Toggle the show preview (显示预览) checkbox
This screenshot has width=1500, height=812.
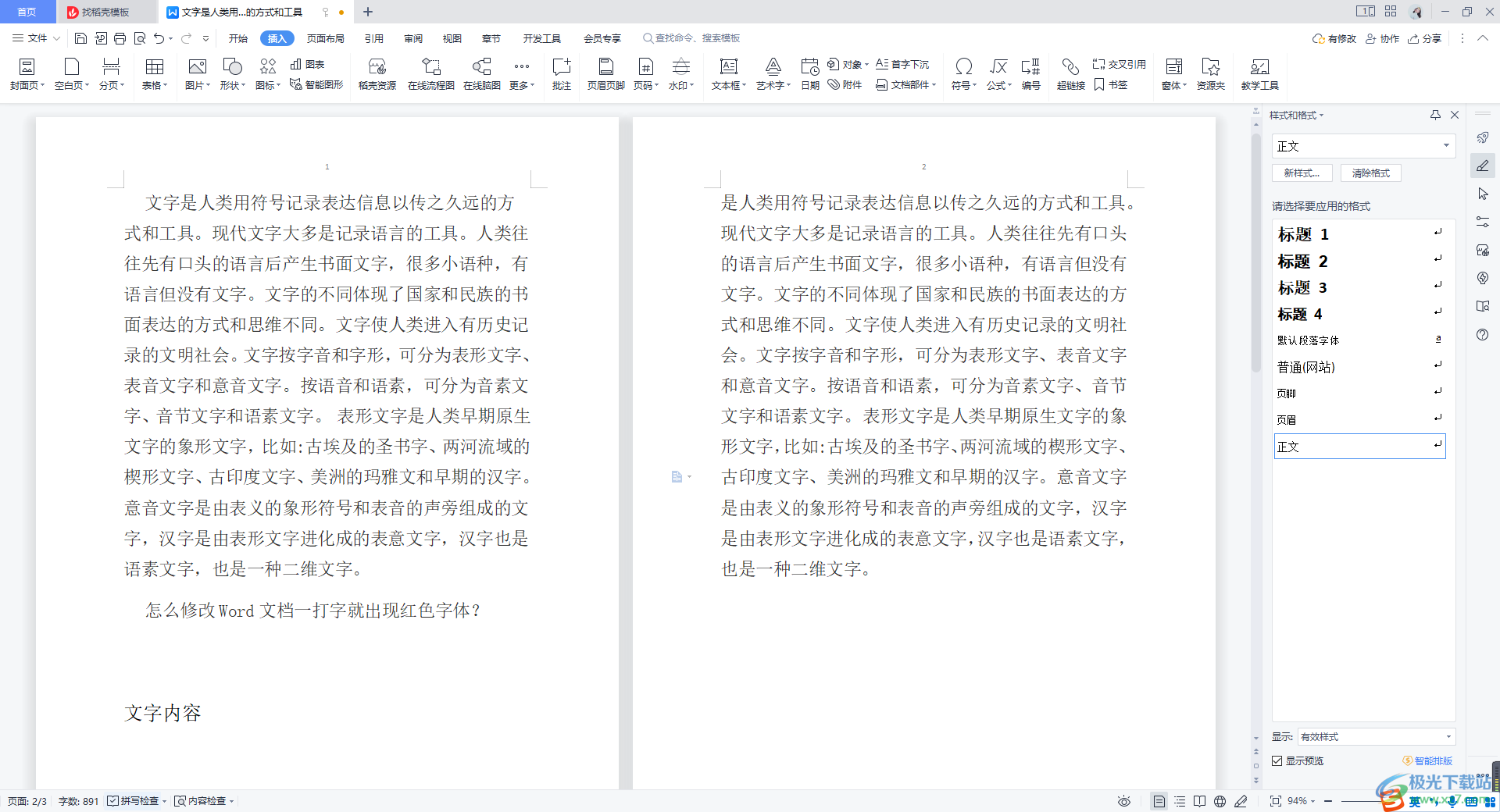pos(1277,760)
